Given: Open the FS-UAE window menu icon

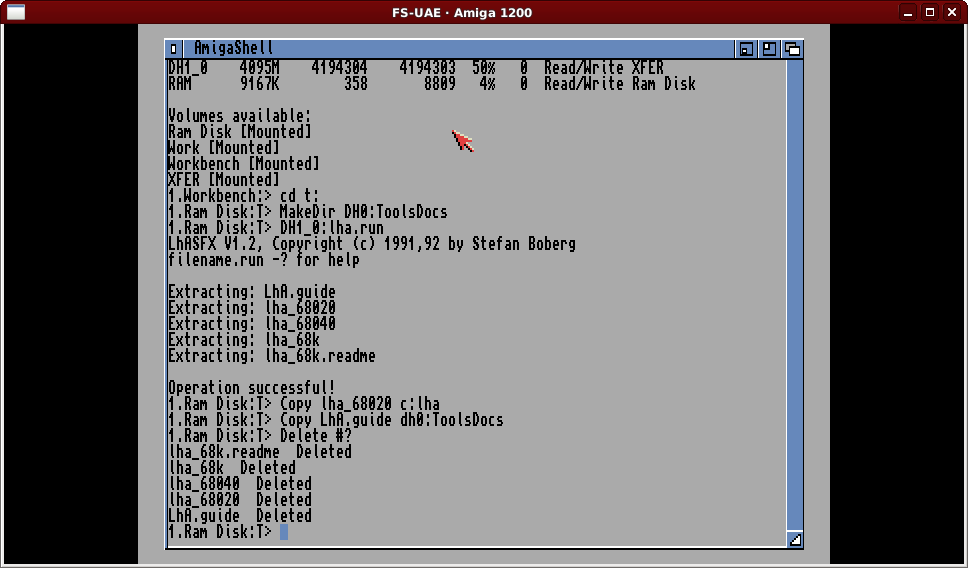Looking at the screenshot, I should pos(16,12).
